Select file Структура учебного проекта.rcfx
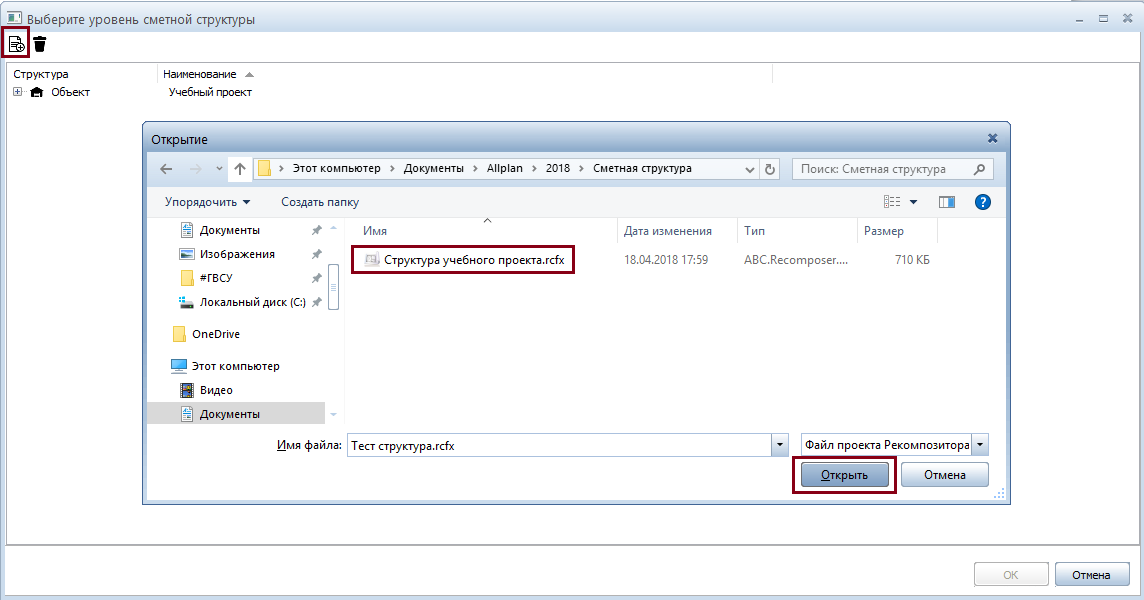The height and width of the screenshot is (600, 1144). [x=474, y=260]
